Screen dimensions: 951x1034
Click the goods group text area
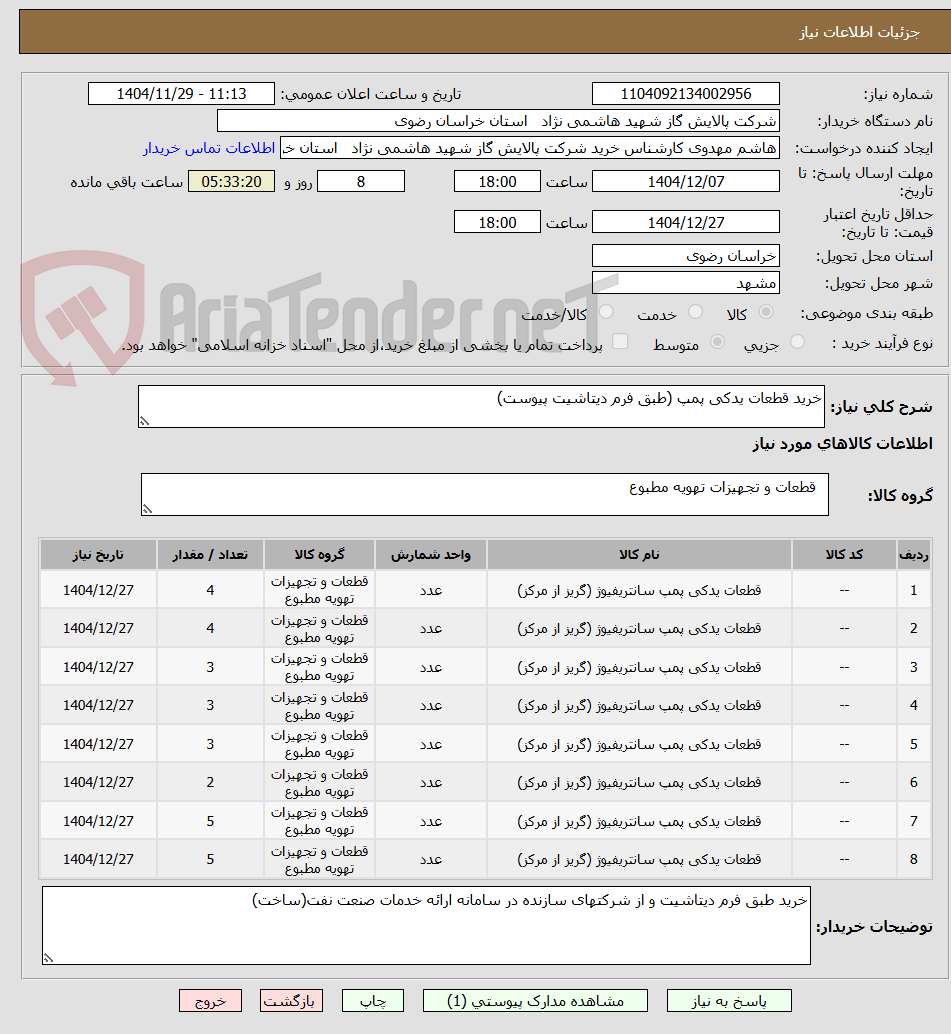(x=485, y=494)
